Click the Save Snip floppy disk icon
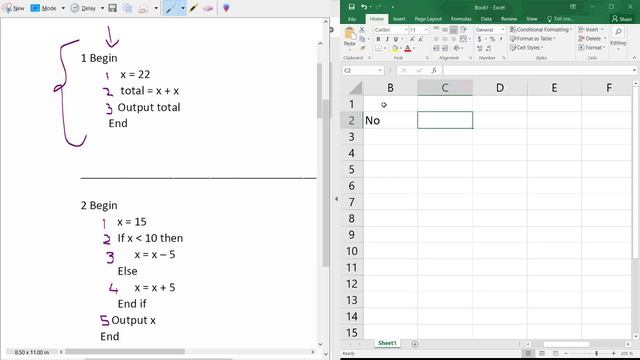 click(x=113, y=8)
